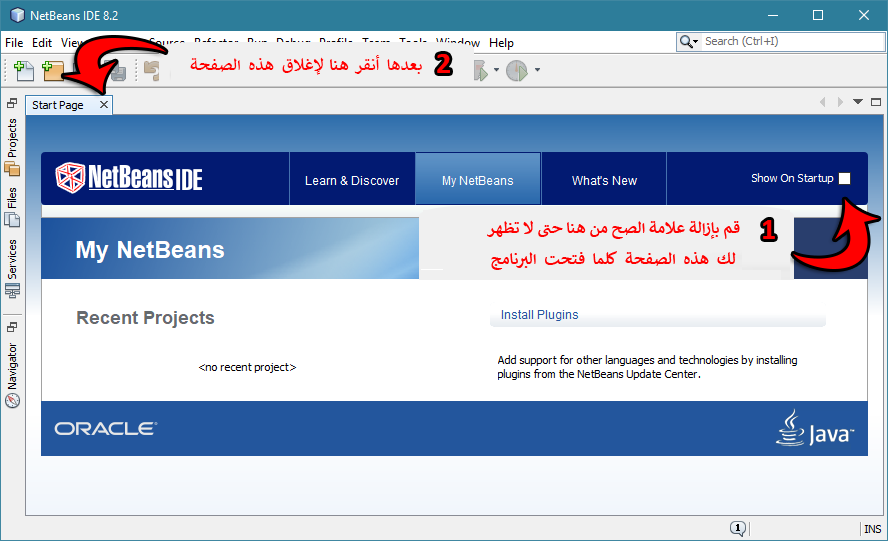Switch to What's New tab
The height and width of the screenshot is (541, 888).
(x=604, y=181)
